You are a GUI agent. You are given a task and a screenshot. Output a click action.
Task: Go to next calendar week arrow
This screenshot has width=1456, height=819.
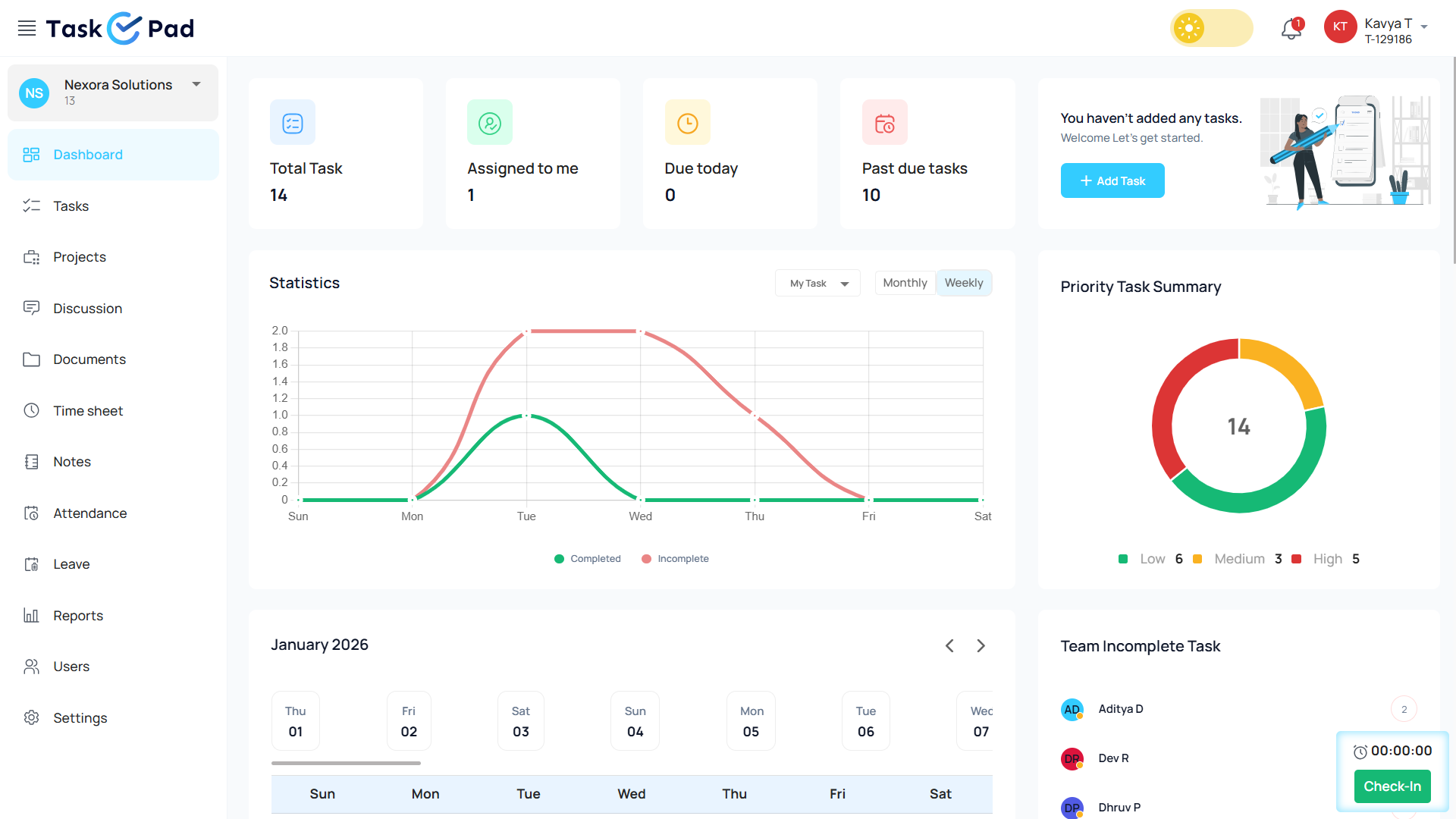[981, 646]
